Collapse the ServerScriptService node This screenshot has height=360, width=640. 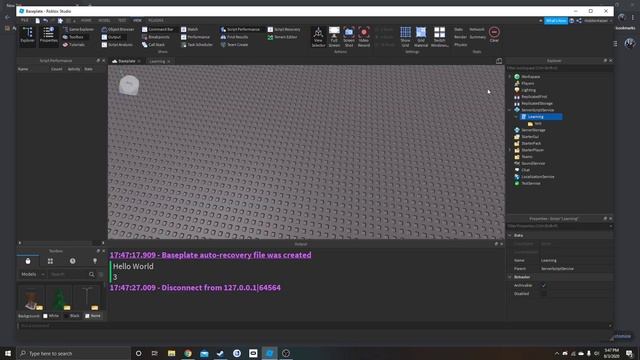[509, 110]
